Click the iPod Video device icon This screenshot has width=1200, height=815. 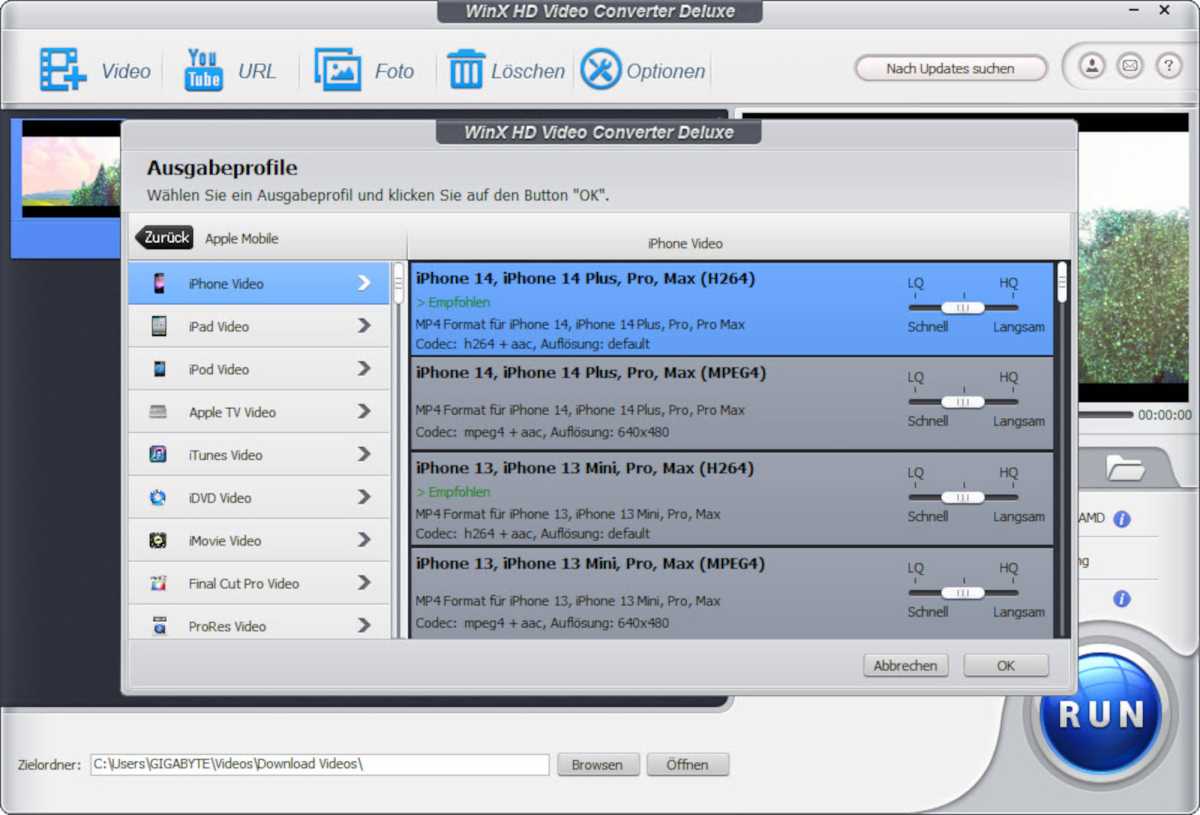(159, 369)
